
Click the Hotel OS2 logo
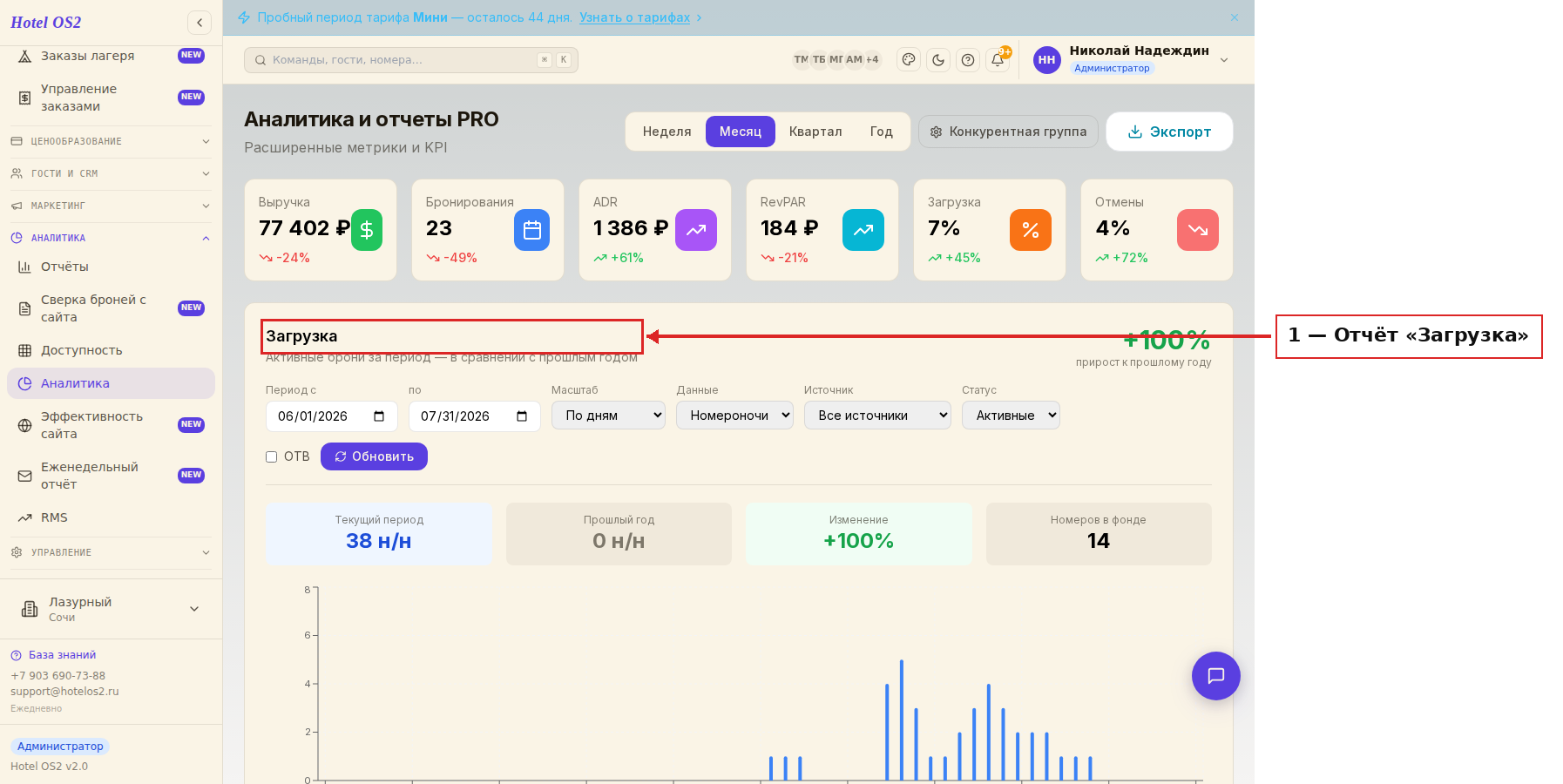click(46, 23)
